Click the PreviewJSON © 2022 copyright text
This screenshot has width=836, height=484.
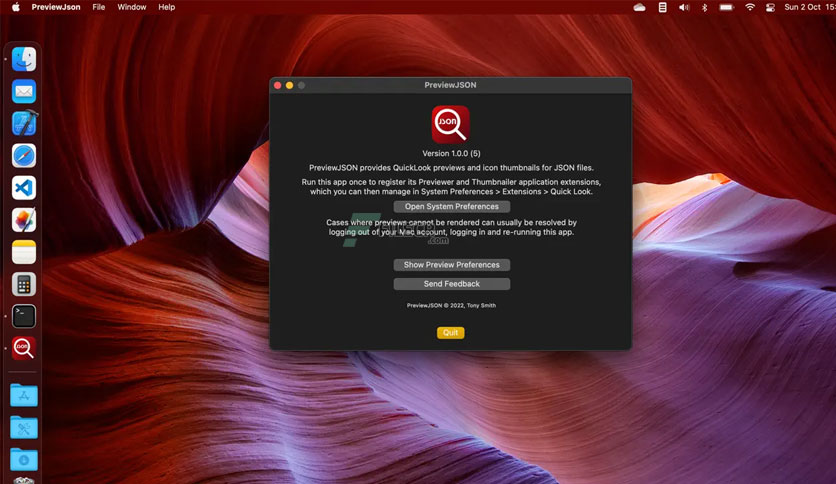pyautogui.click(x=451, y=305)
